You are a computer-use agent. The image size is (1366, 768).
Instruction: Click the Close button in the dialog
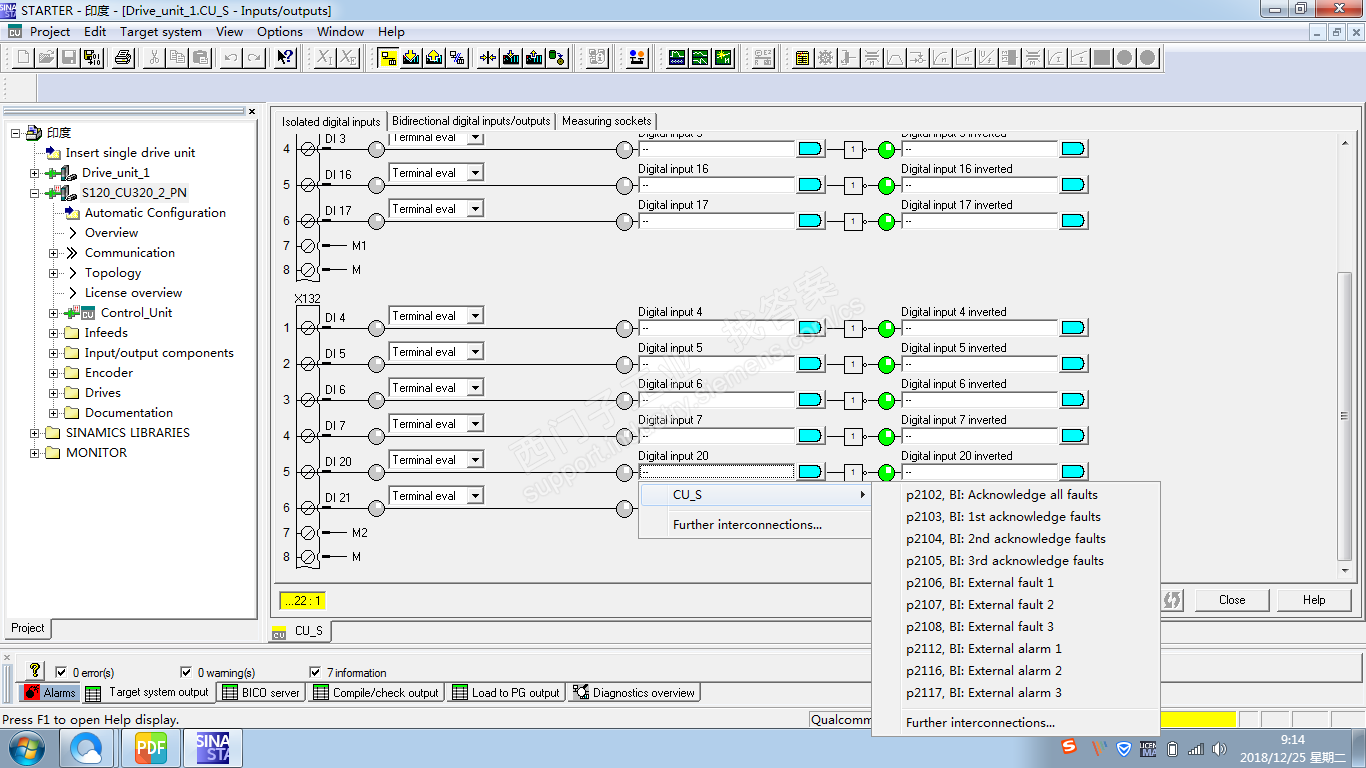pyautogui.click(x=1232, y=600)
